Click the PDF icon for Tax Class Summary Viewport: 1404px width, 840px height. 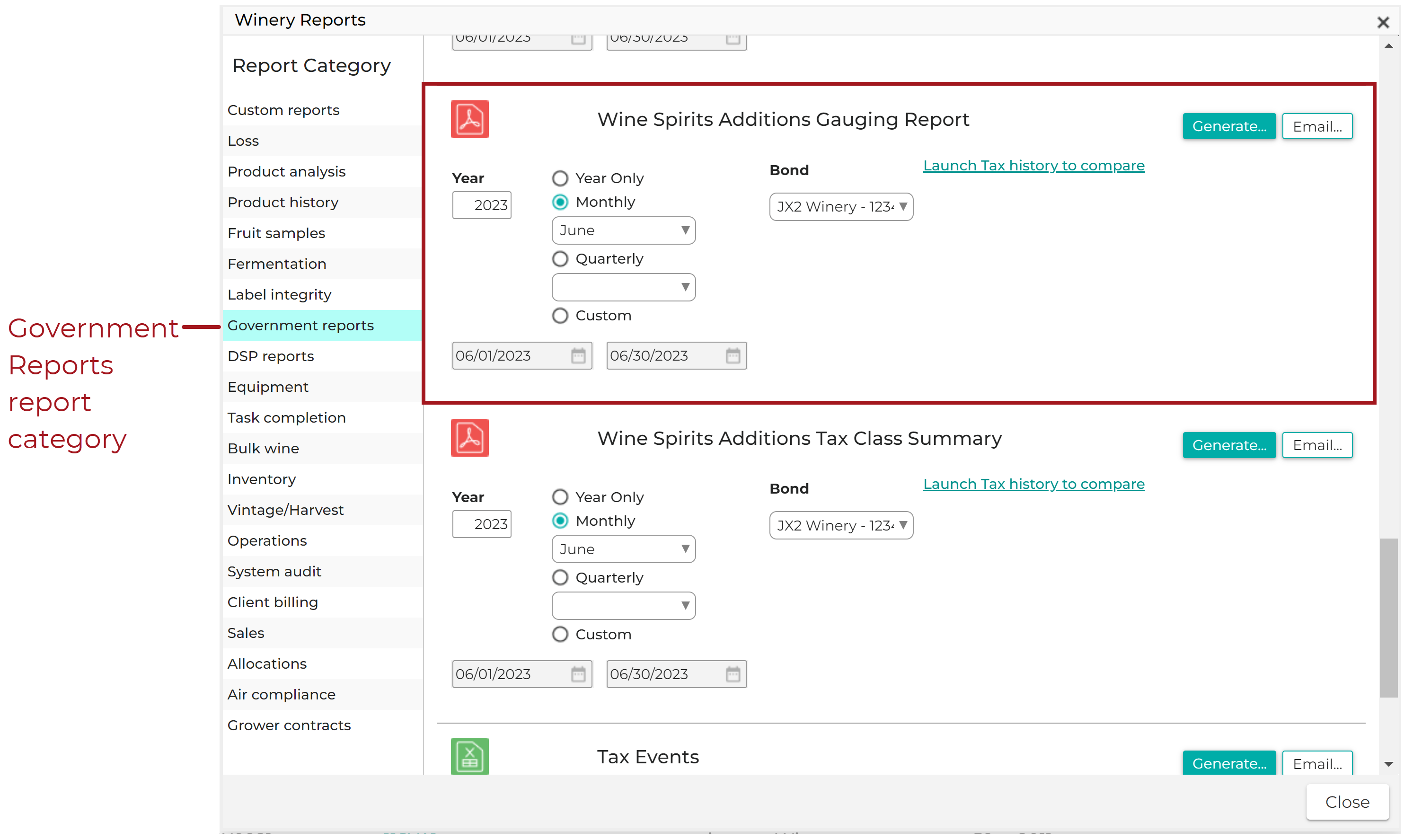point(469,438)
